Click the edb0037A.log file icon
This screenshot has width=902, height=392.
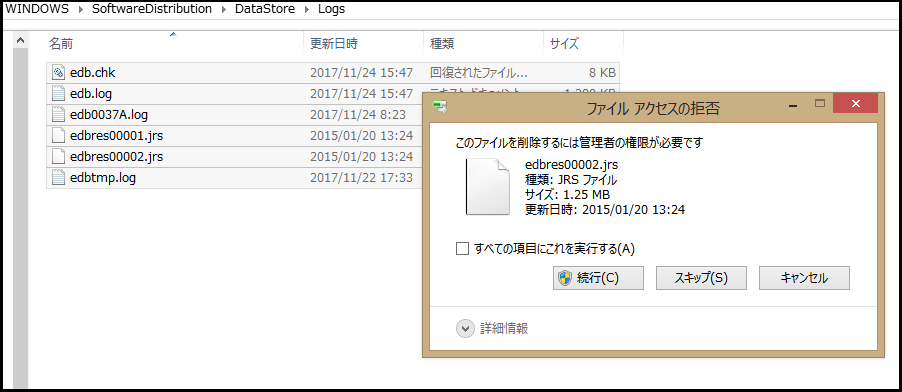point(58,115)
